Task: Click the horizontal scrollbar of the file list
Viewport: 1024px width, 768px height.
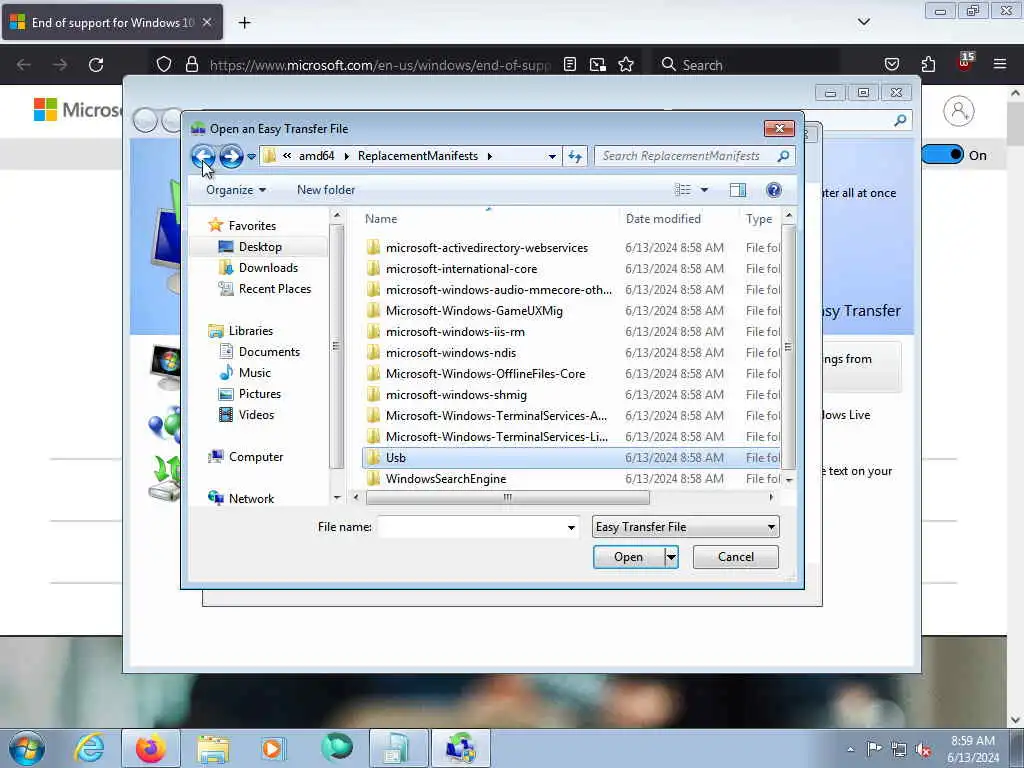Action: (507, 498)
